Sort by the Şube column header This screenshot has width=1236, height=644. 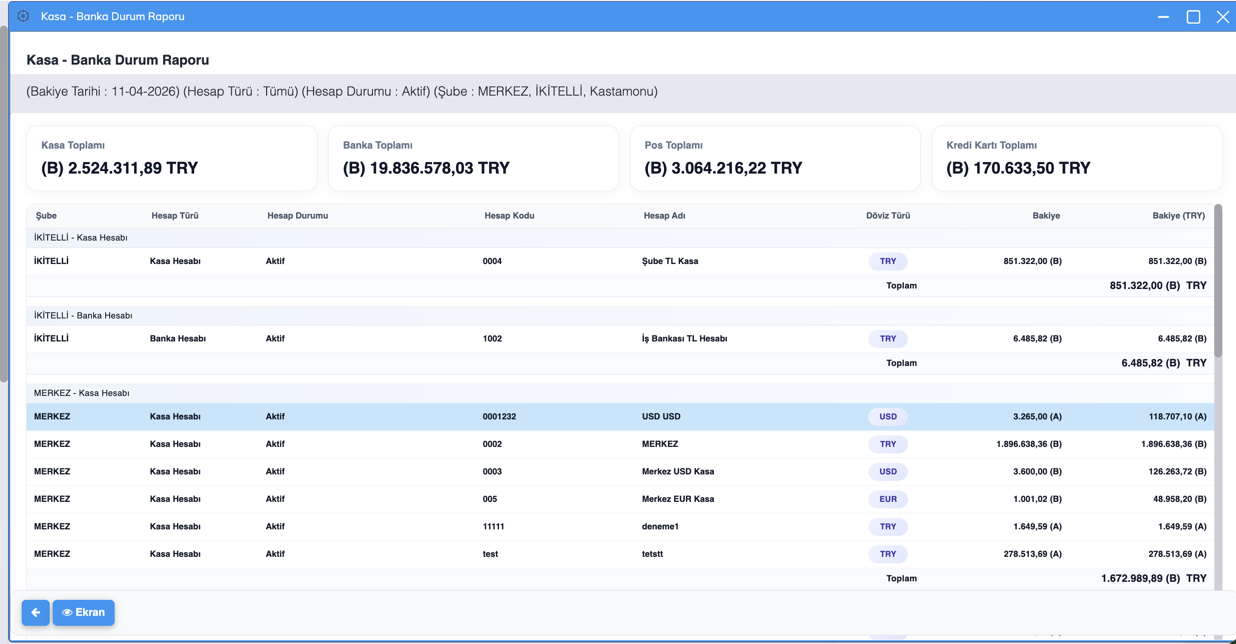click(46, 216)
